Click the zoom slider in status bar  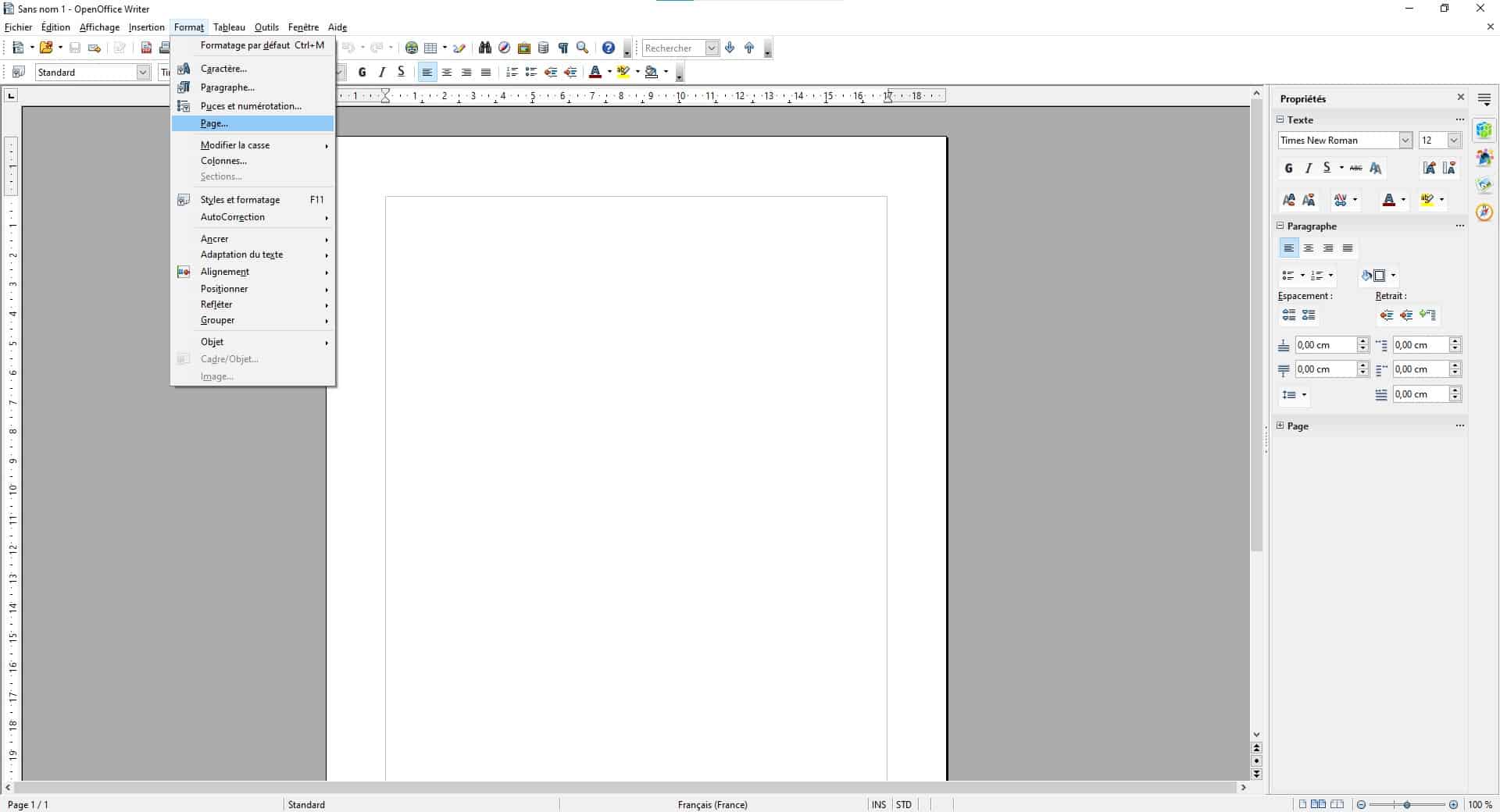click(x=1407, y=805)
